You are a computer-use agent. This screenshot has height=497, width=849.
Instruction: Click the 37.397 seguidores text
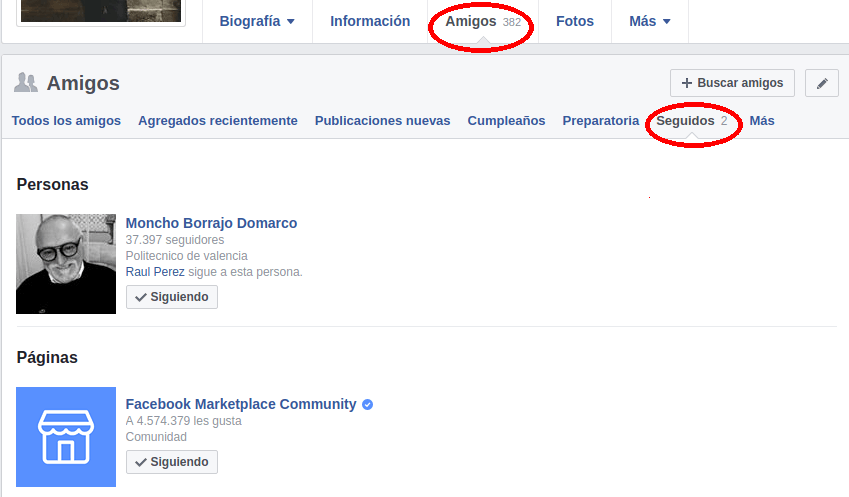[175, 240]
